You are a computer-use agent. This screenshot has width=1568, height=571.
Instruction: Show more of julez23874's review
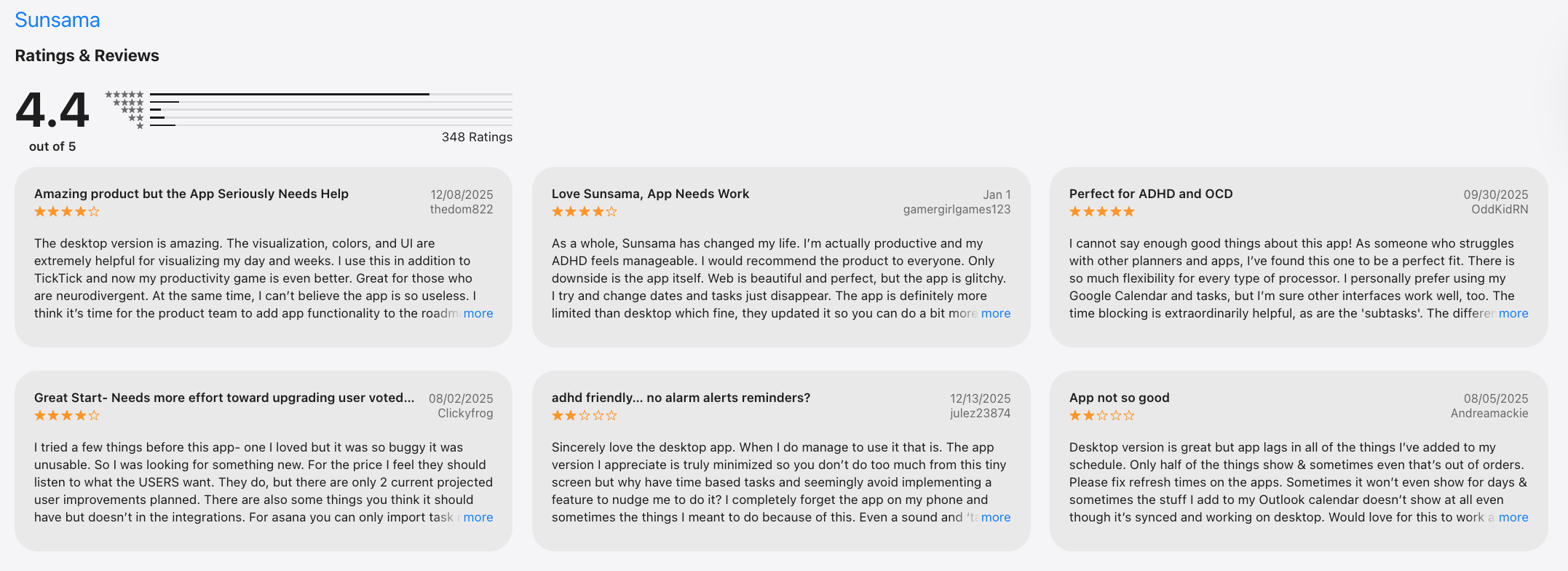point(996,517)
